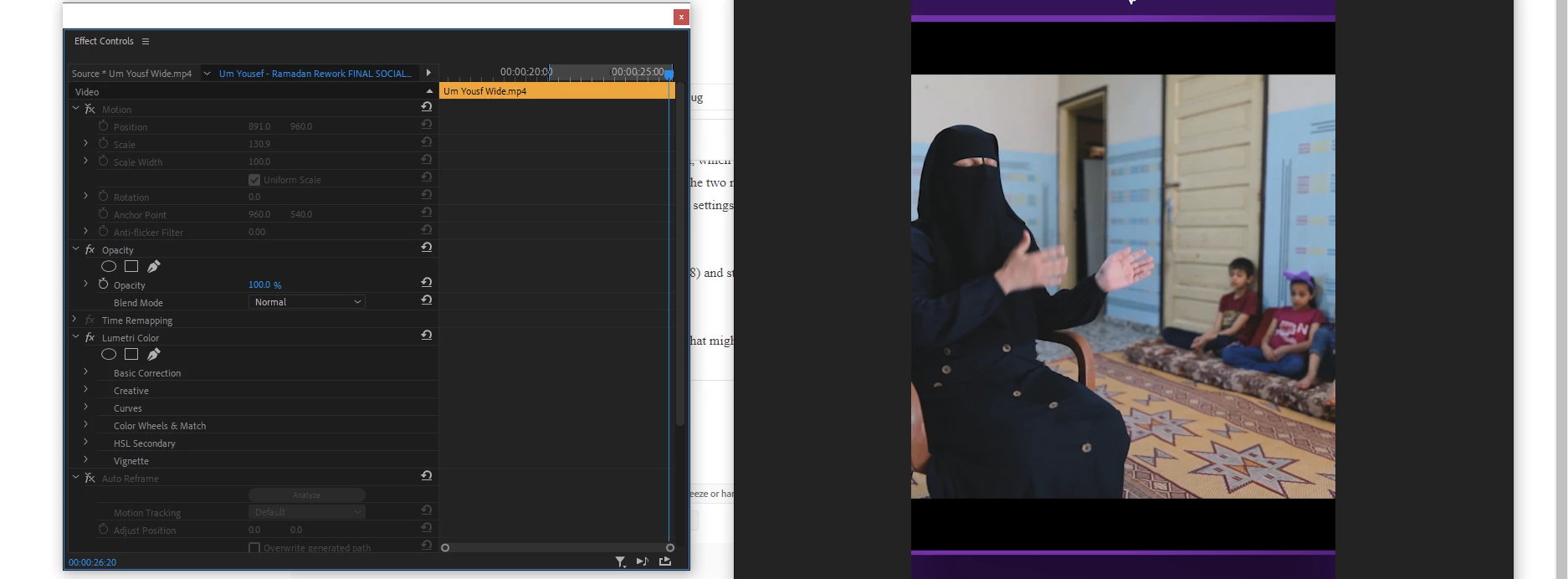Screen dimensions: 1568x579
Task: Toggle stopwatch for Anti-flicker Filter
Action: coord(104,231)
